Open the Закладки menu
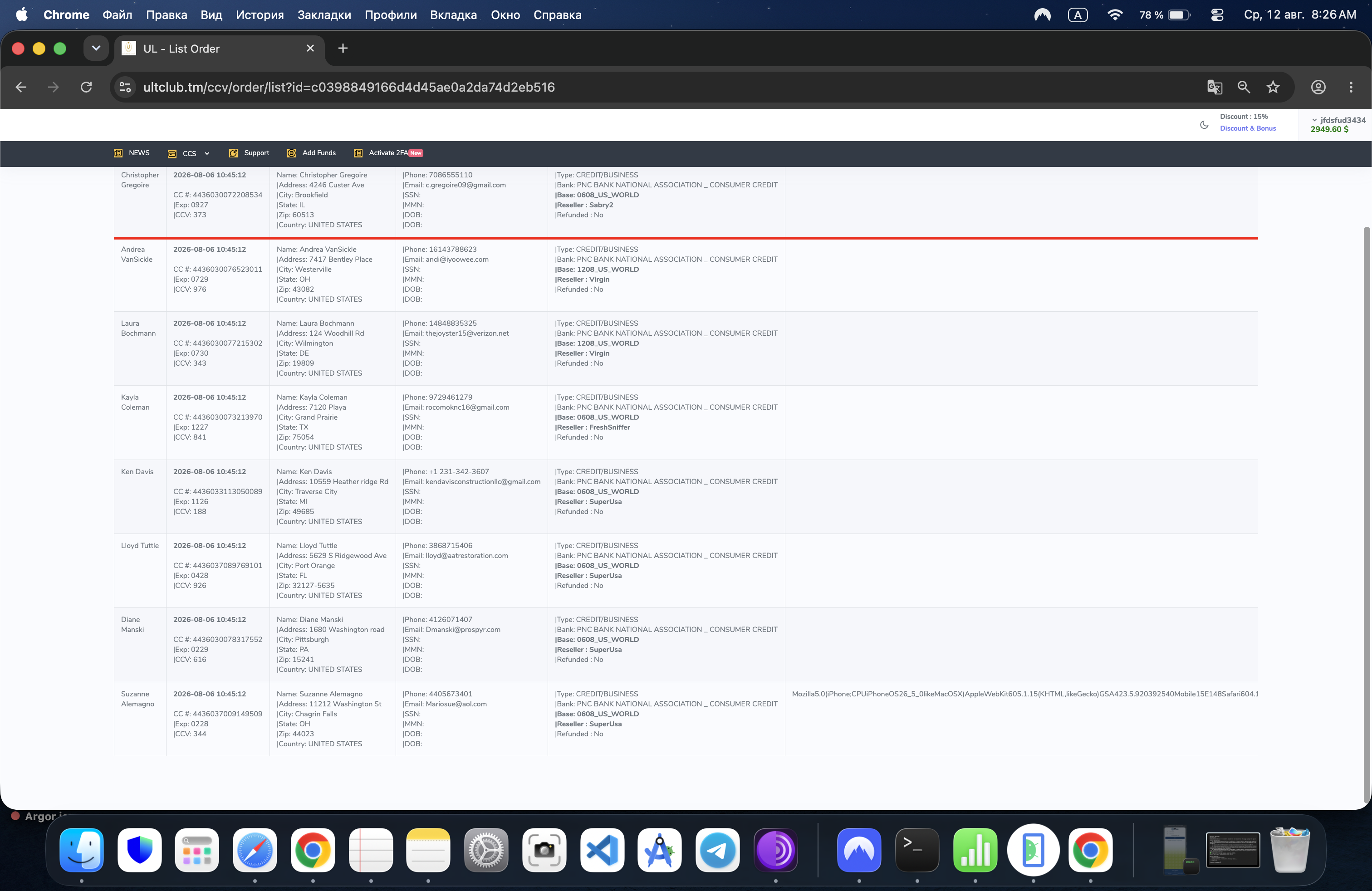1372x891 pixels. [x=324, y=15]
